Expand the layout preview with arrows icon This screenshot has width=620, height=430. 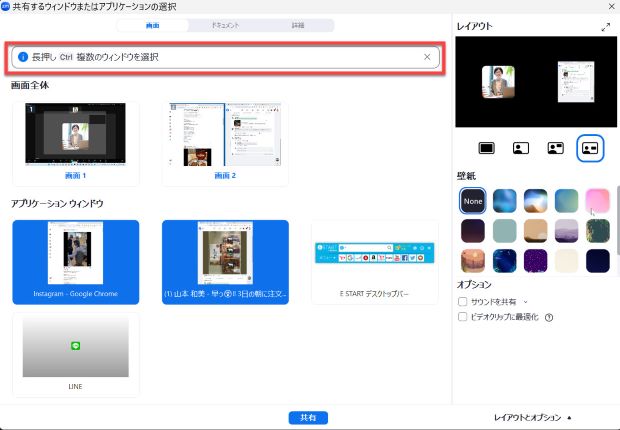click(605, 27)
